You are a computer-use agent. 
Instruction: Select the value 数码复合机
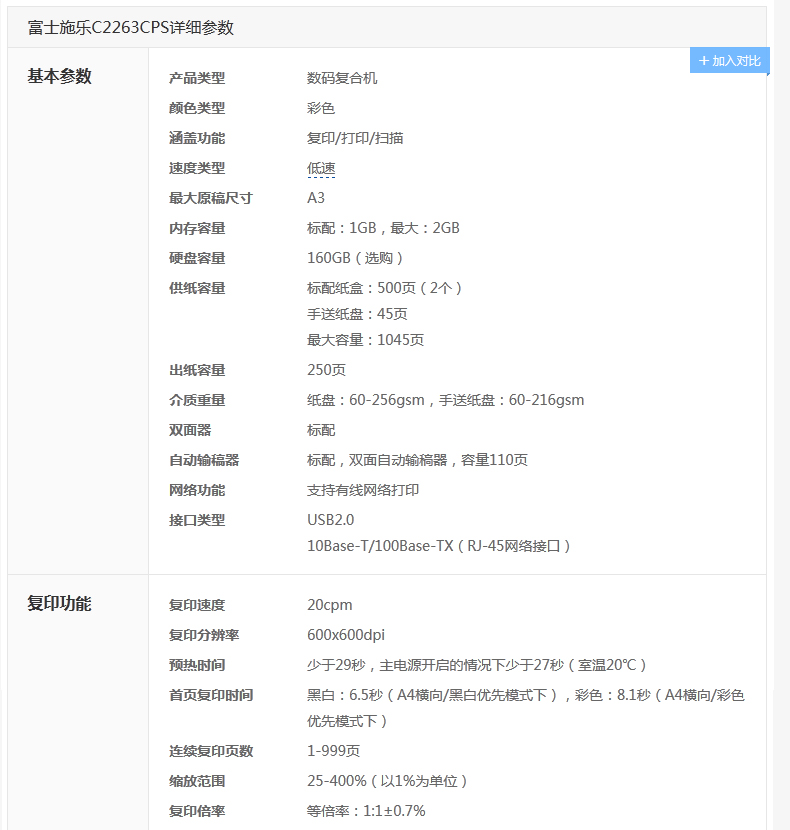click(x=342, y=78)
